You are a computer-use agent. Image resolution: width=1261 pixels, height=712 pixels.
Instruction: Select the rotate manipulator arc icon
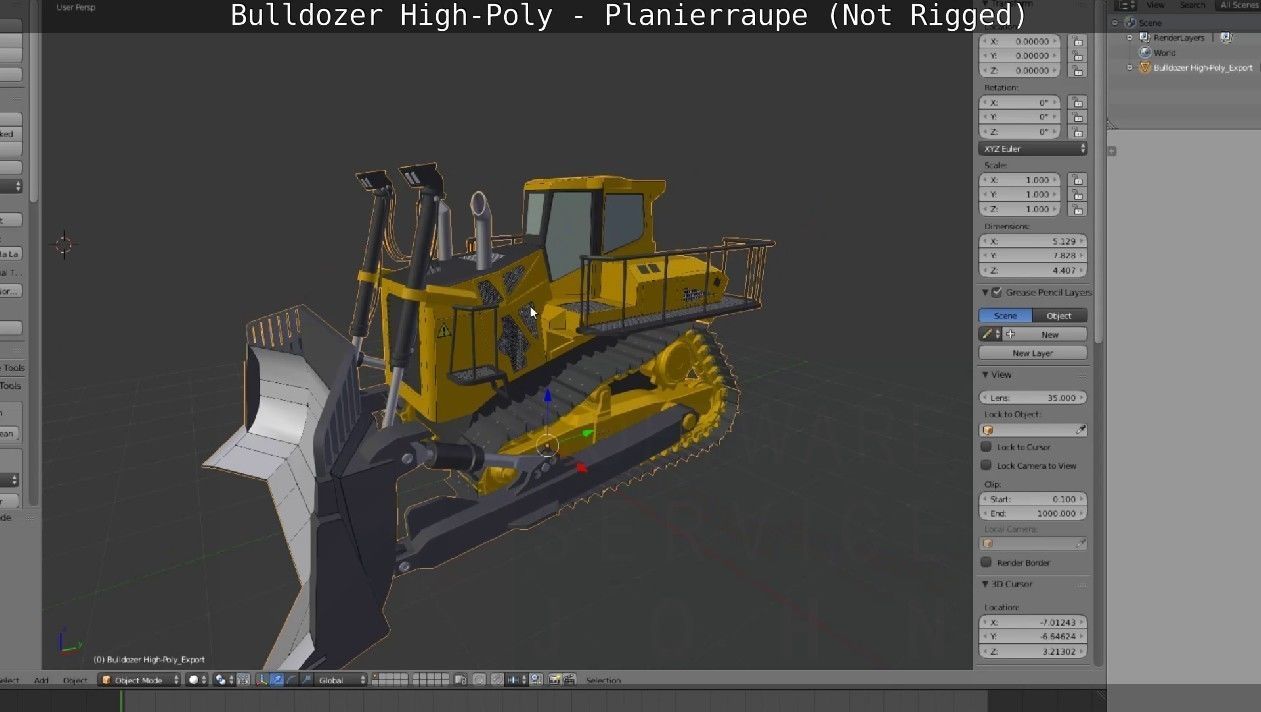click(x=292, y=680)
